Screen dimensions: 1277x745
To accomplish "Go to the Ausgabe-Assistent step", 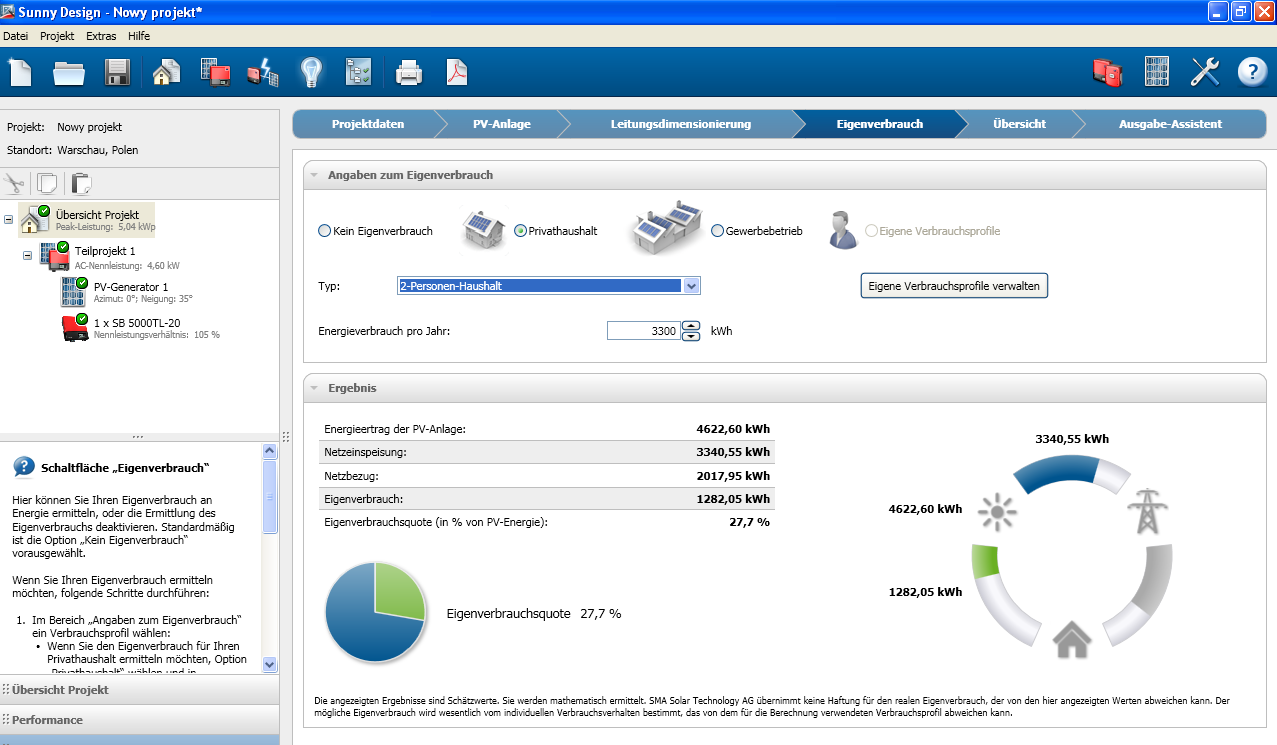I will [x=1170, y=124].
